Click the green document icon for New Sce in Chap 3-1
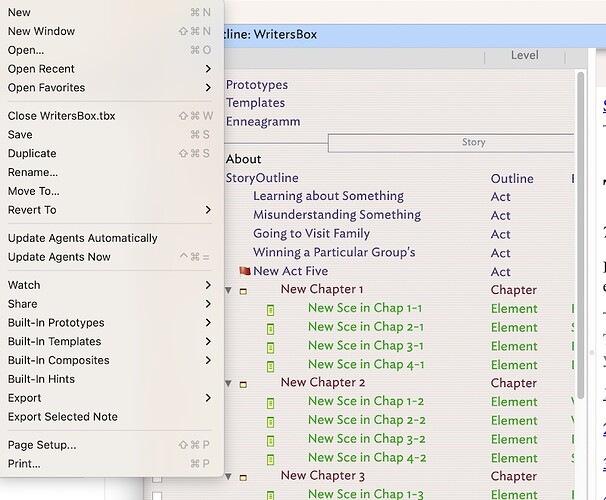606x500 pixels. pos(270,346)
